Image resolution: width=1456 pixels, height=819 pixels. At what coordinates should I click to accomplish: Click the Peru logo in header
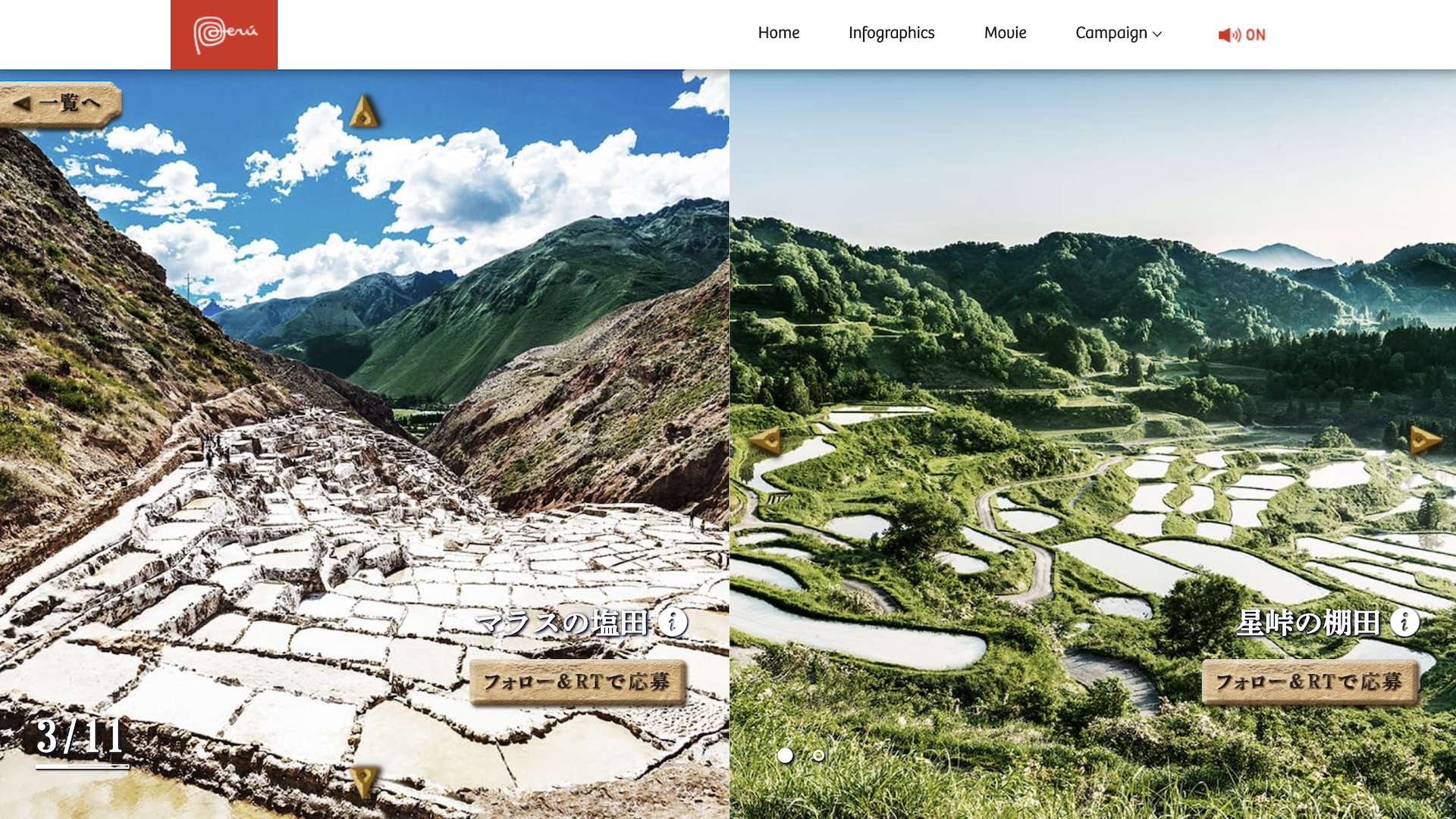[x=224, y=35]
